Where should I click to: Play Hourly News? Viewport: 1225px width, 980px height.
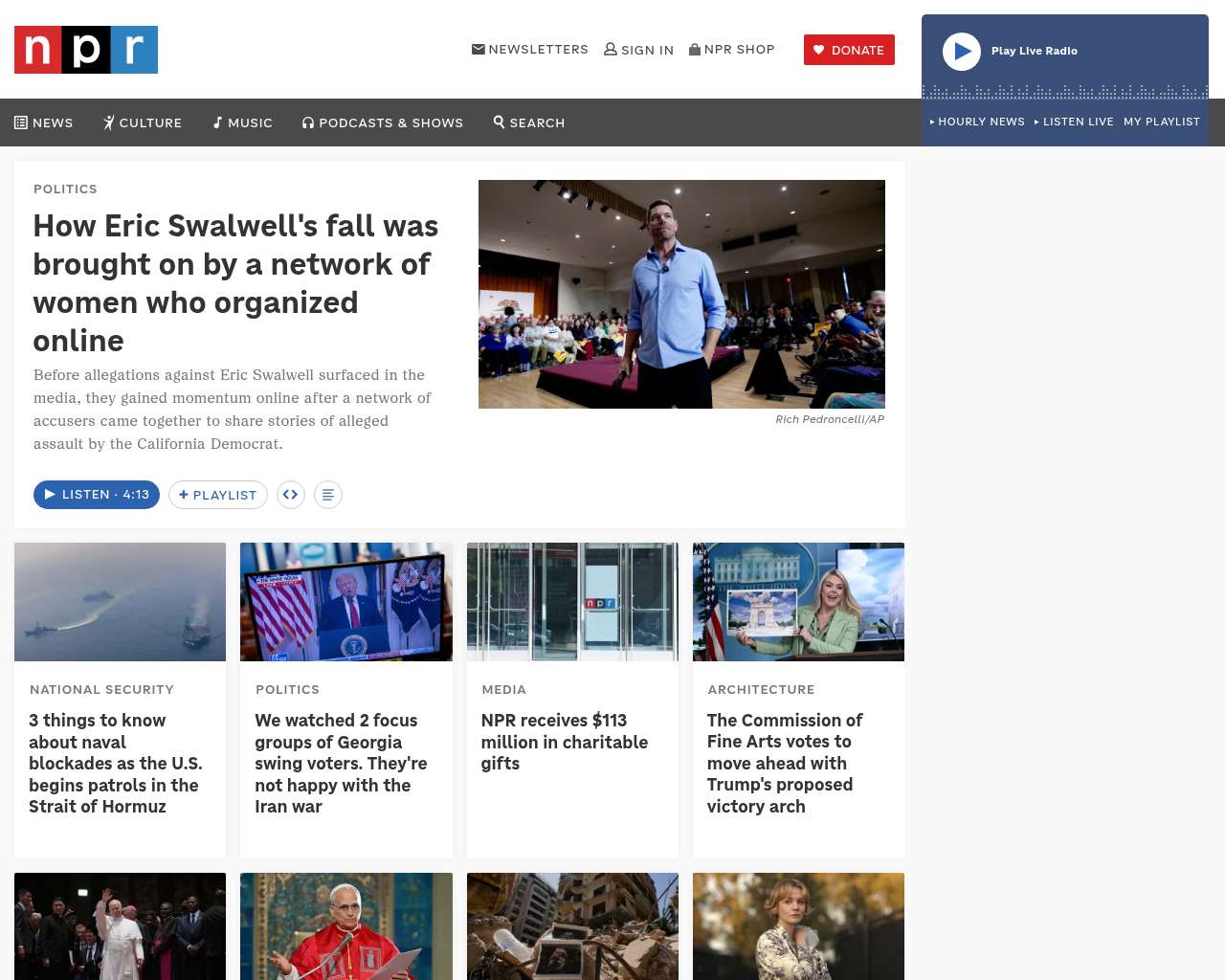pos(977,122)
